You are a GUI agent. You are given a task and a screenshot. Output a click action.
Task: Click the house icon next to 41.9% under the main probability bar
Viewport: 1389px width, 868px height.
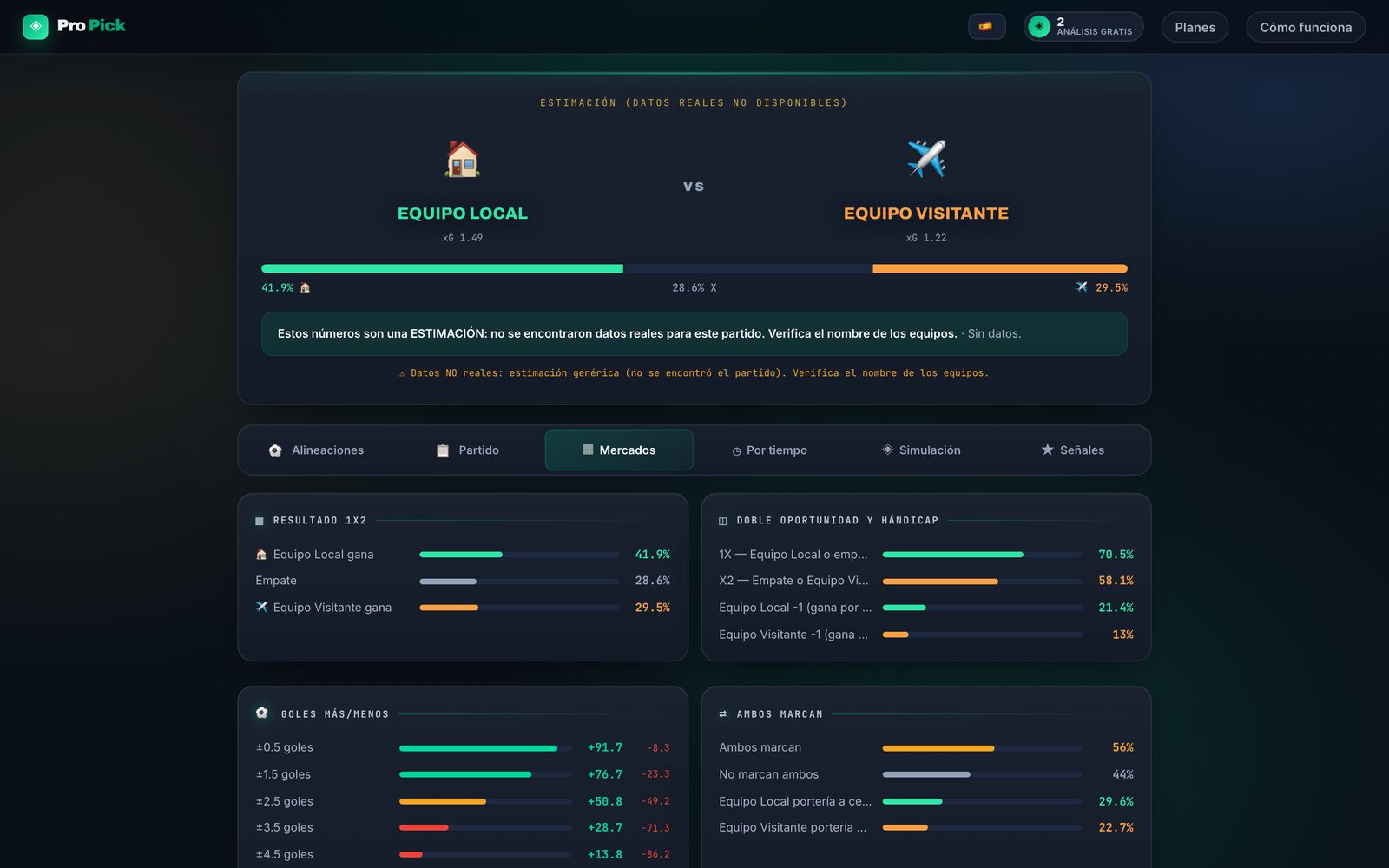(x=305, y=287)
